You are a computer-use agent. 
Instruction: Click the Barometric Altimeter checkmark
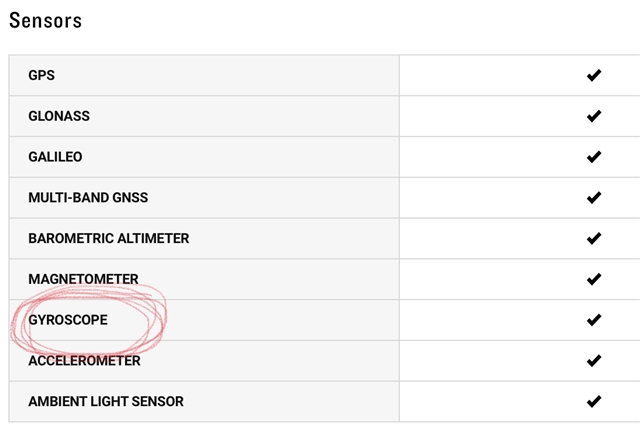594,238
